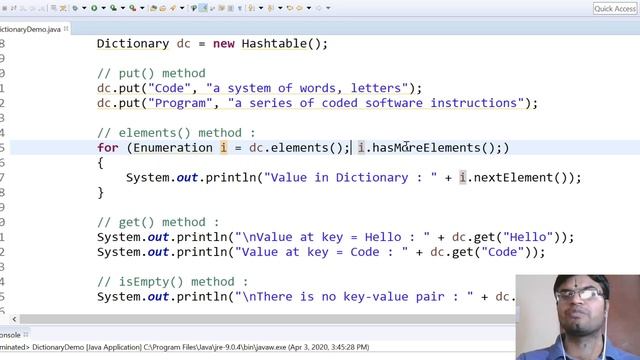
Task: Click hasMoreElements() in the for loop
Action: [x=433, y=148]
